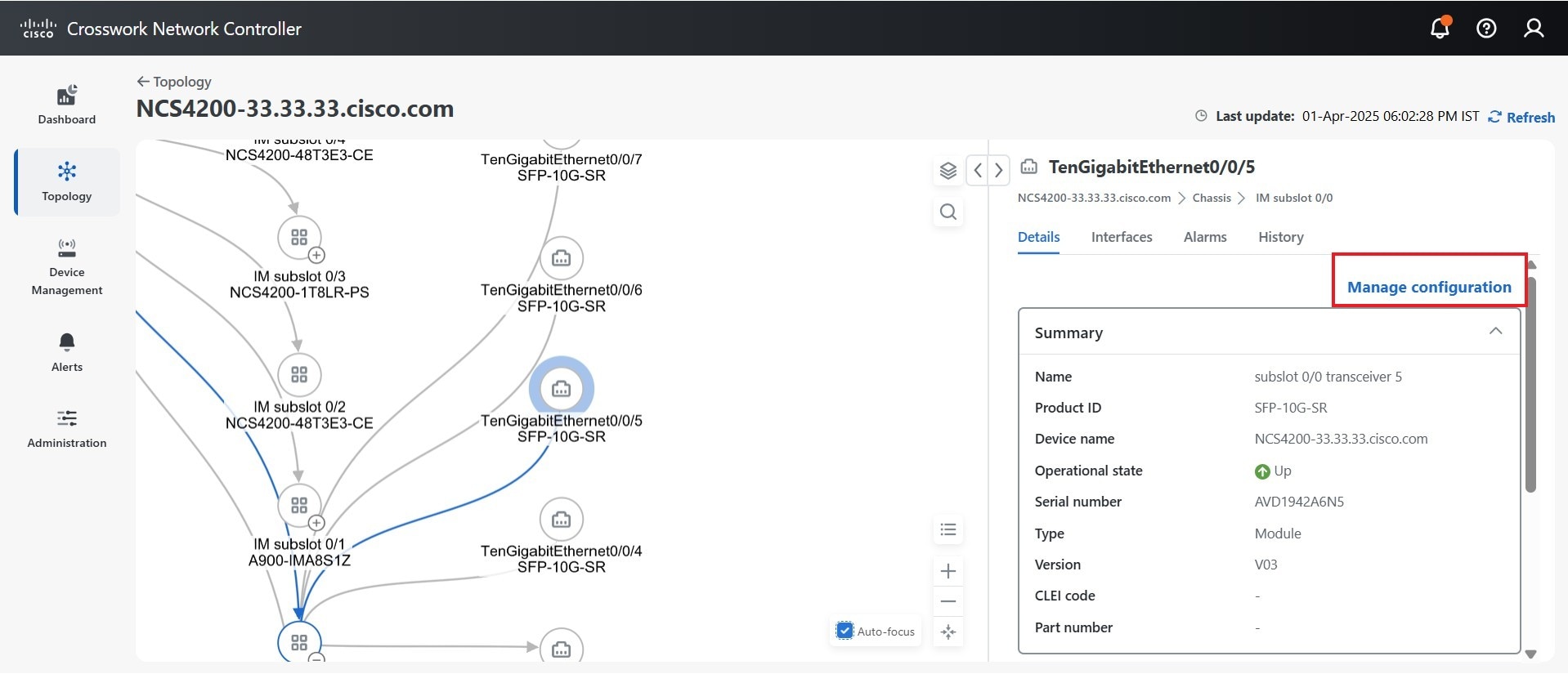Switch to the Details tab
This screenshot has width=1568, height=674.
coord(1038,237)
